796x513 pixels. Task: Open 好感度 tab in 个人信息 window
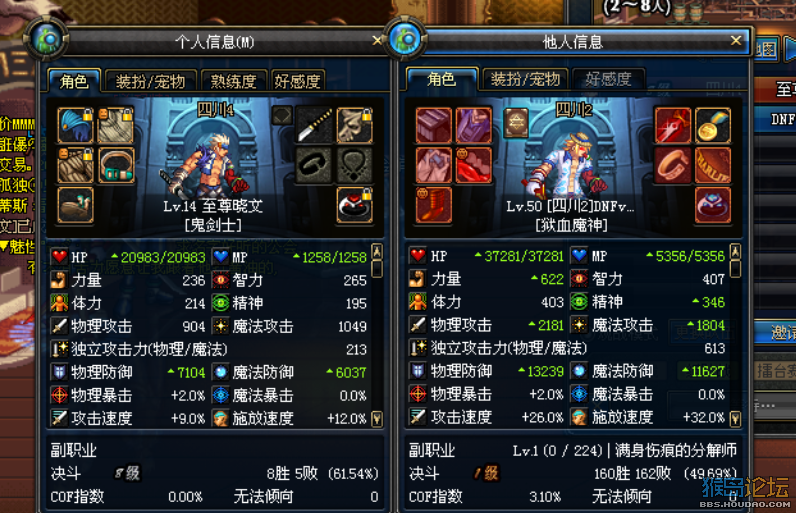tap(297, 81)
